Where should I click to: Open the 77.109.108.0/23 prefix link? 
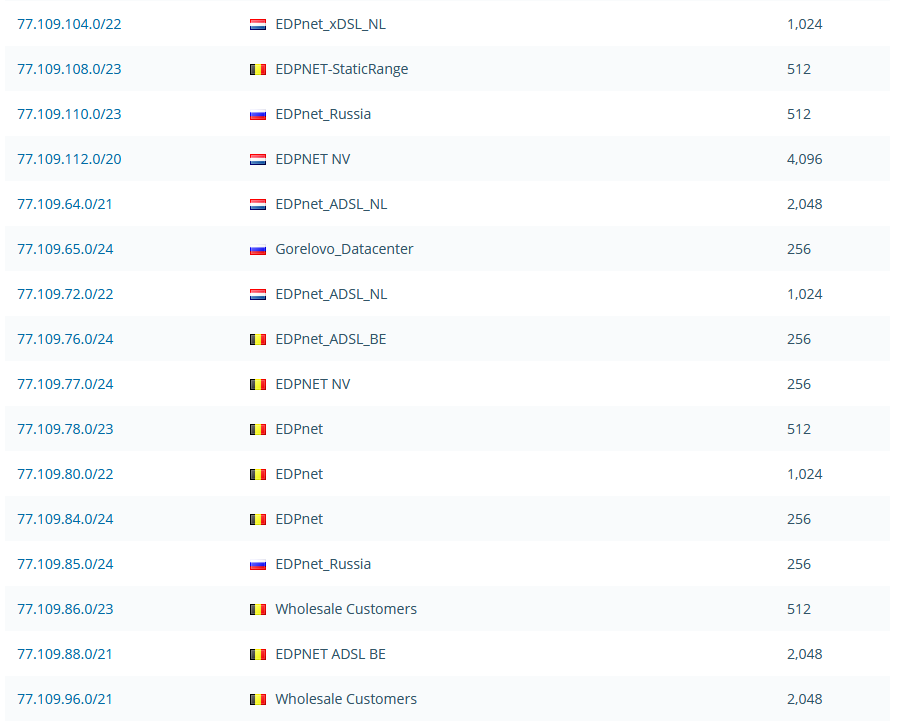tap(69, 69)
